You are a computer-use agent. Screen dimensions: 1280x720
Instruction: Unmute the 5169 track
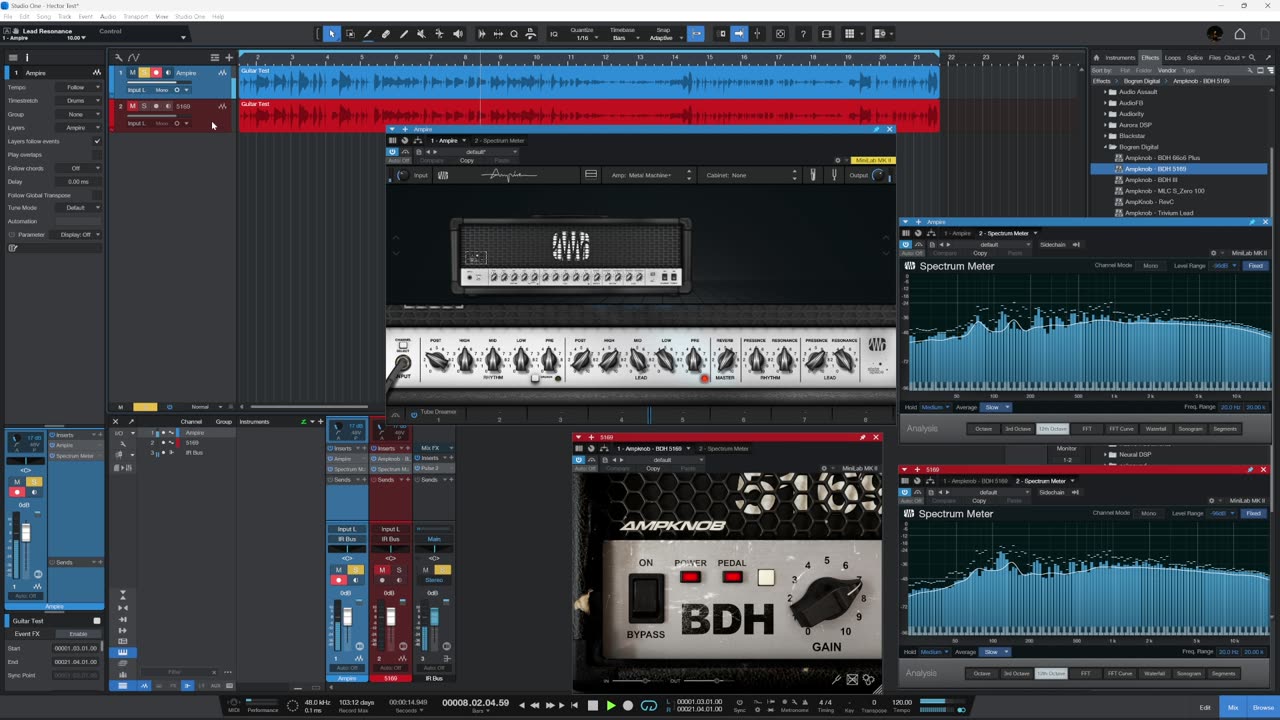tap(132, 106)
